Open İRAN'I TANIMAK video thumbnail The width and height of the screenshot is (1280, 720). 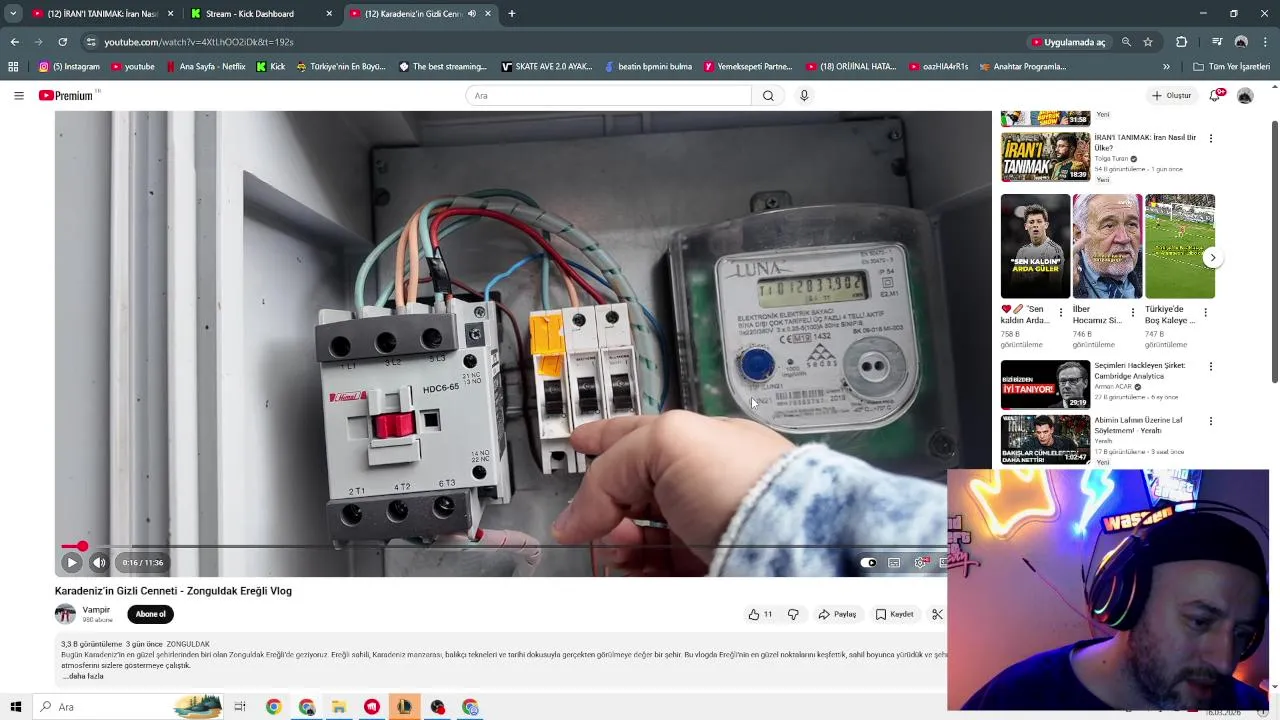click(x=1045, y=156)
